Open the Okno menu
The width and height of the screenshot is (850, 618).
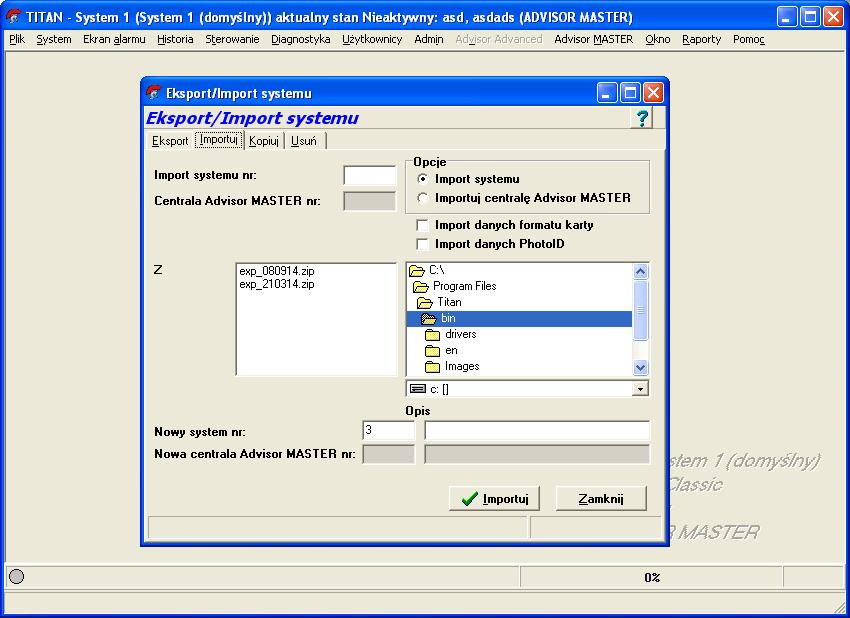pos(658,39)
